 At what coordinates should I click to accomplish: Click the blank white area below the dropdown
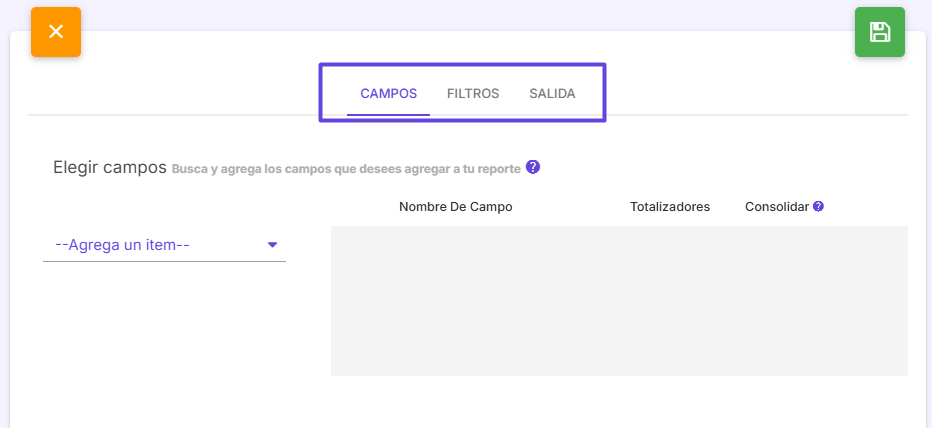164,333
